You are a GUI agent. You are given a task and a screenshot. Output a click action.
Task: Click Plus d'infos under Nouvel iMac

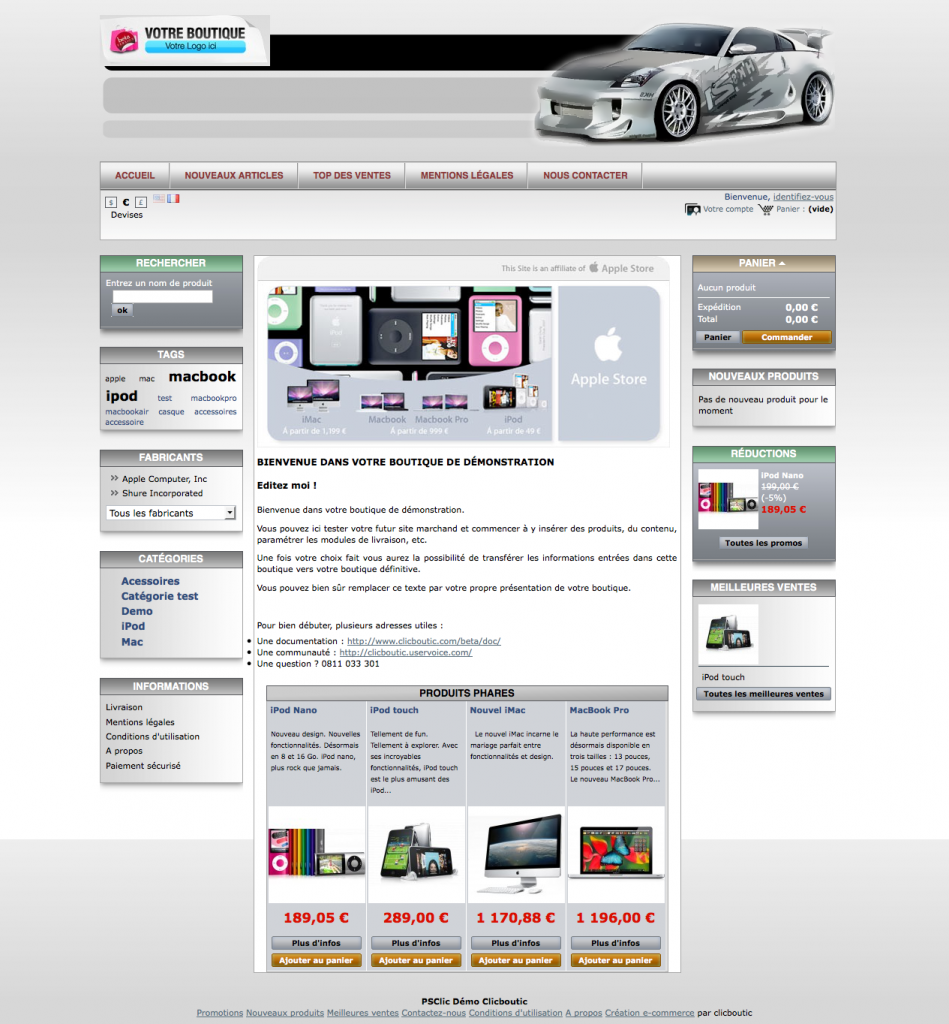click(x=516, y=943)
